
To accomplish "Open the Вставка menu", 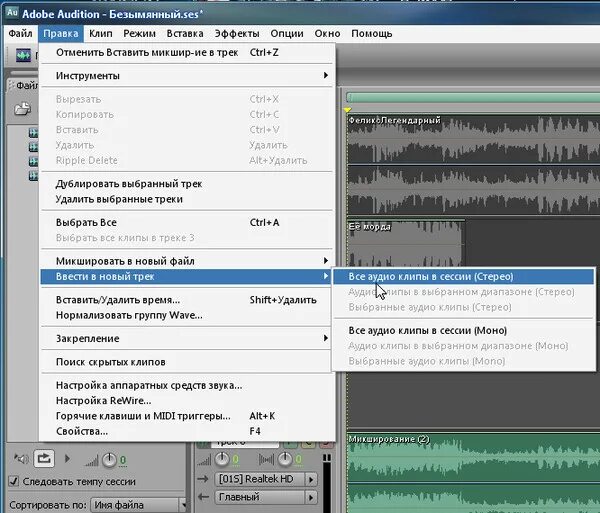I will point(185,34).
